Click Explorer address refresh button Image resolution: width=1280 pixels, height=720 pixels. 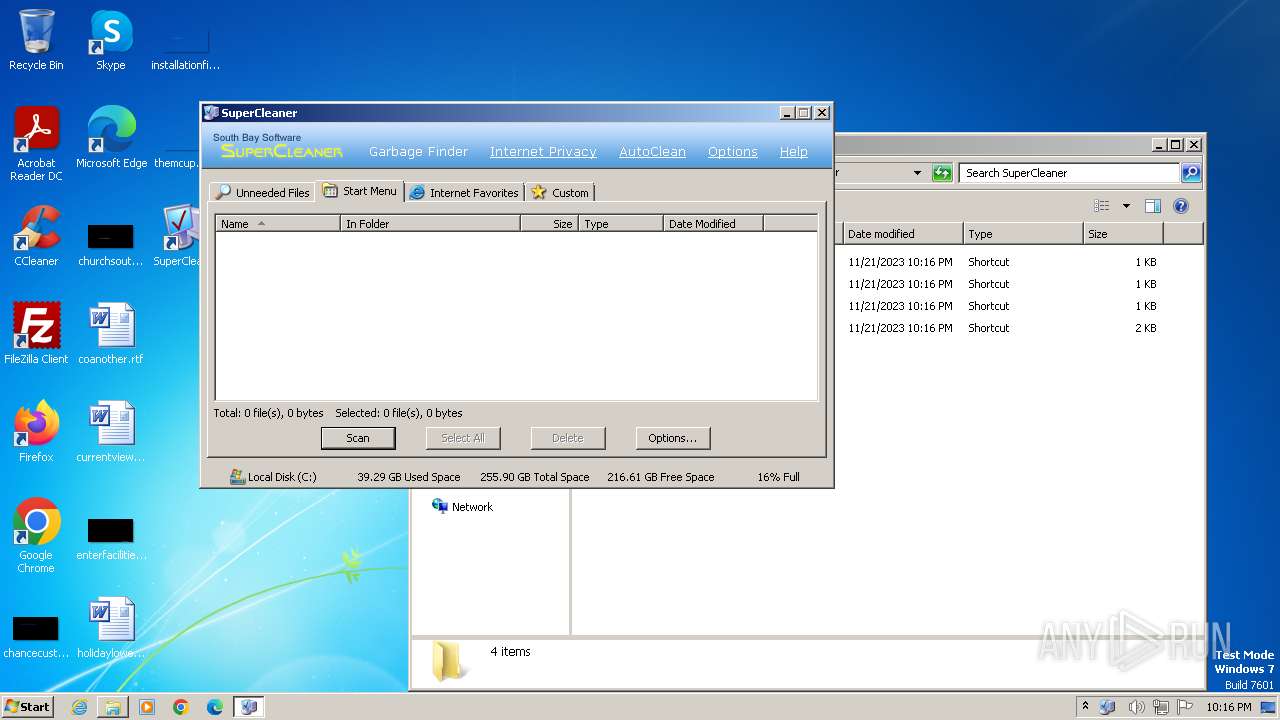pos(942,173)
